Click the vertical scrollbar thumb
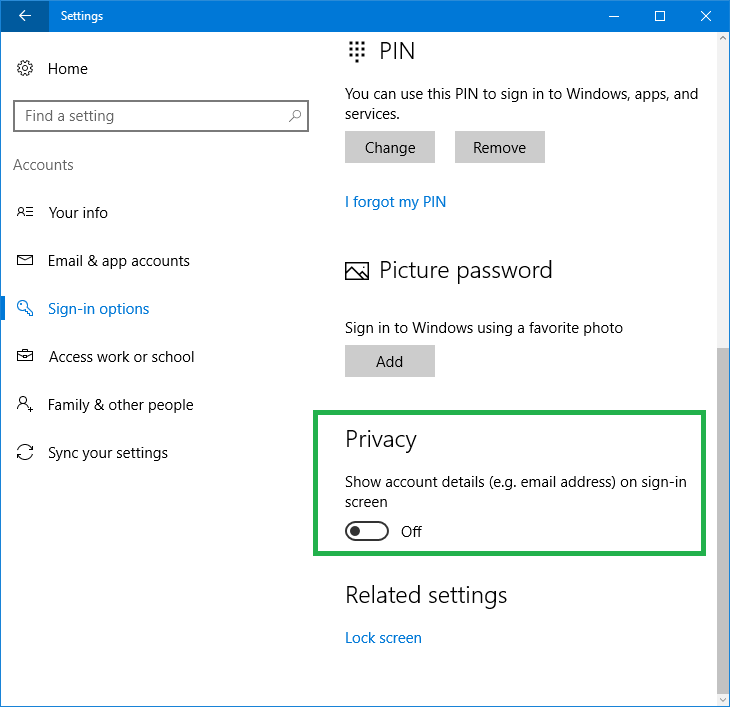The width and height of the screenshot is (730, 707). pos(723,520)
